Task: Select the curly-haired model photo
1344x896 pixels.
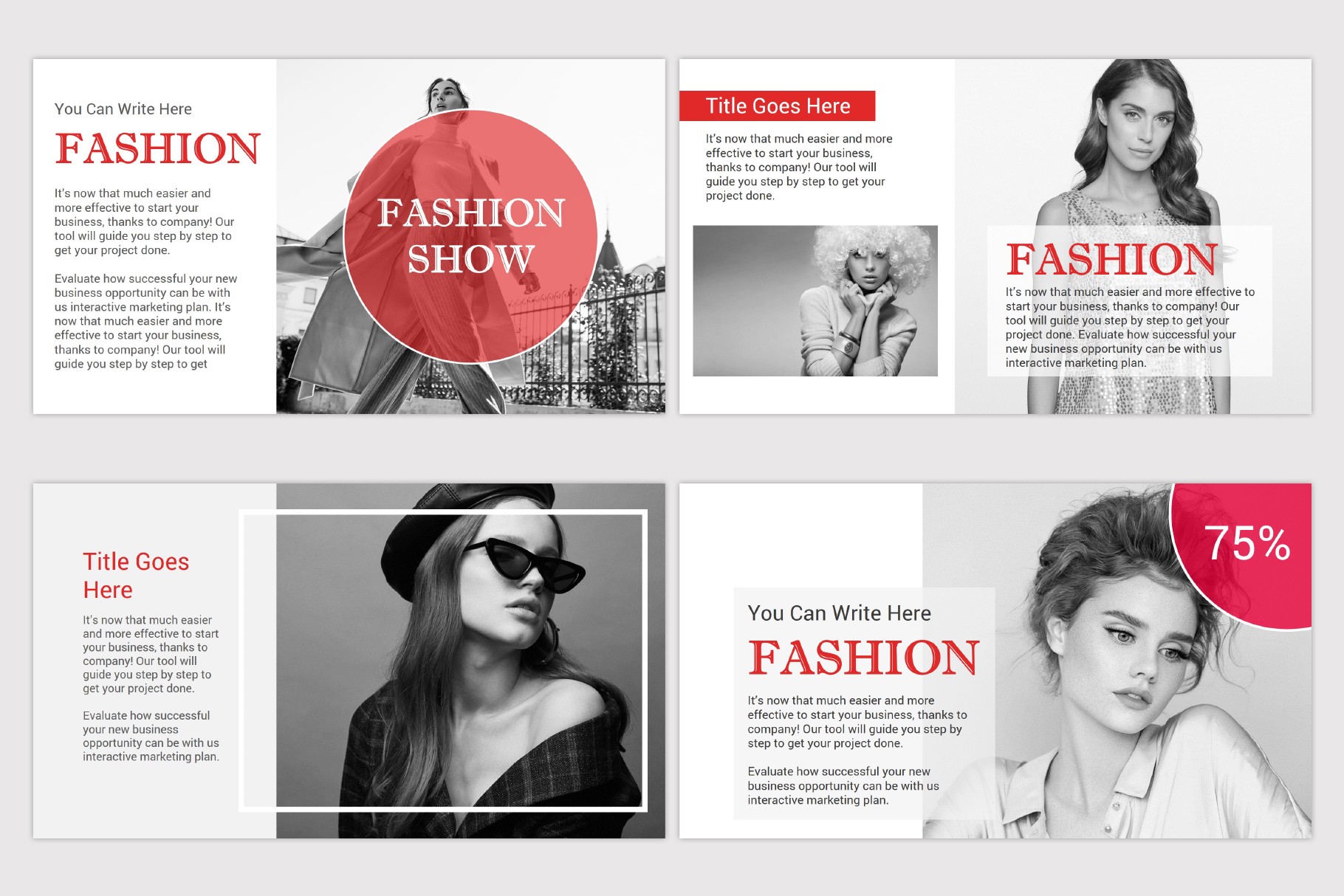Action: click(815, 301)
